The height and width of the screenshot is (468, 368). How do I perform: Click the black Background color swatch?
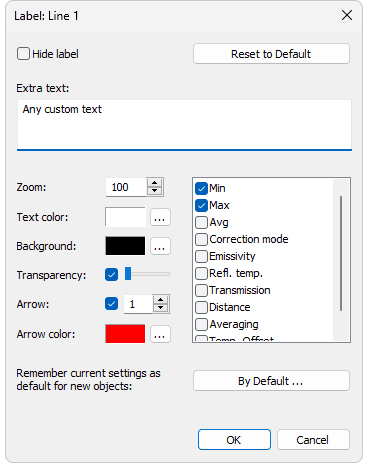(x=125, y=246)
